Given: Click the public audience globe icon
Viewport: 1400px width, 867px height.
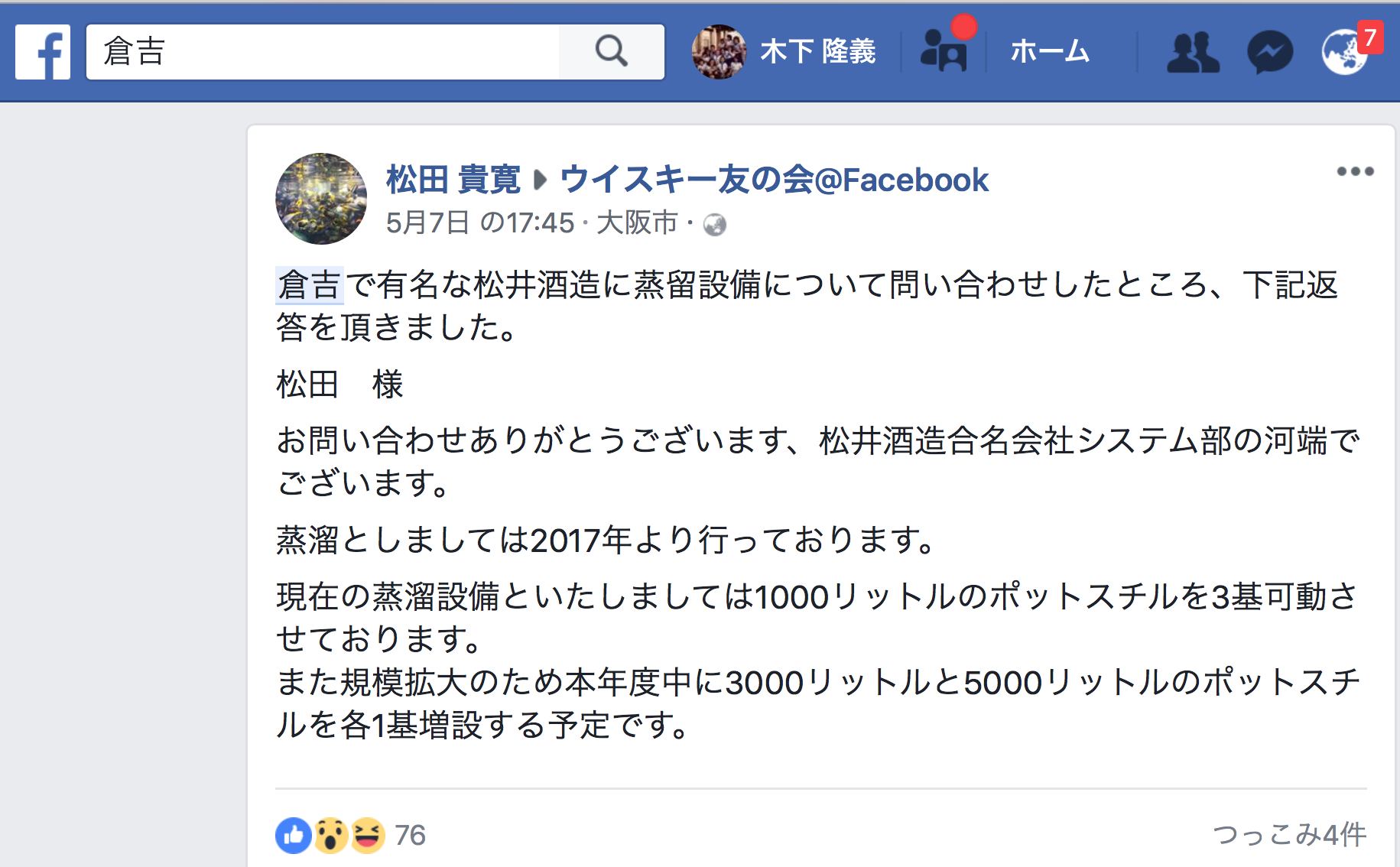Looking at the screenshot, I should click(x=715, y=225).
